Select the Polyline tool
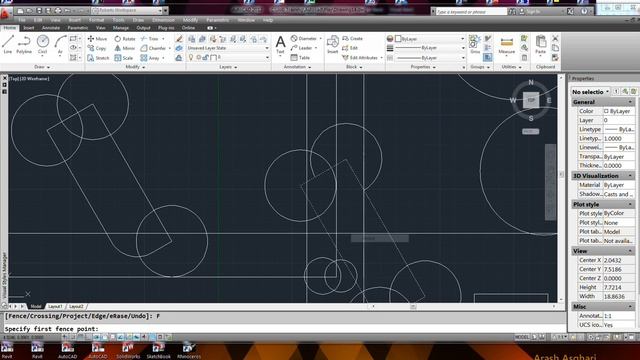The width and height of the screenshot is (640, 360). [x=24, y=44]
